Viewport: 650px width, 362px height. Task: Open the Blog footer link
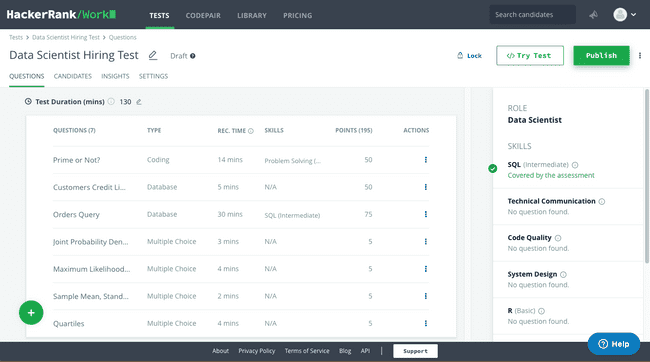point(345,351)
